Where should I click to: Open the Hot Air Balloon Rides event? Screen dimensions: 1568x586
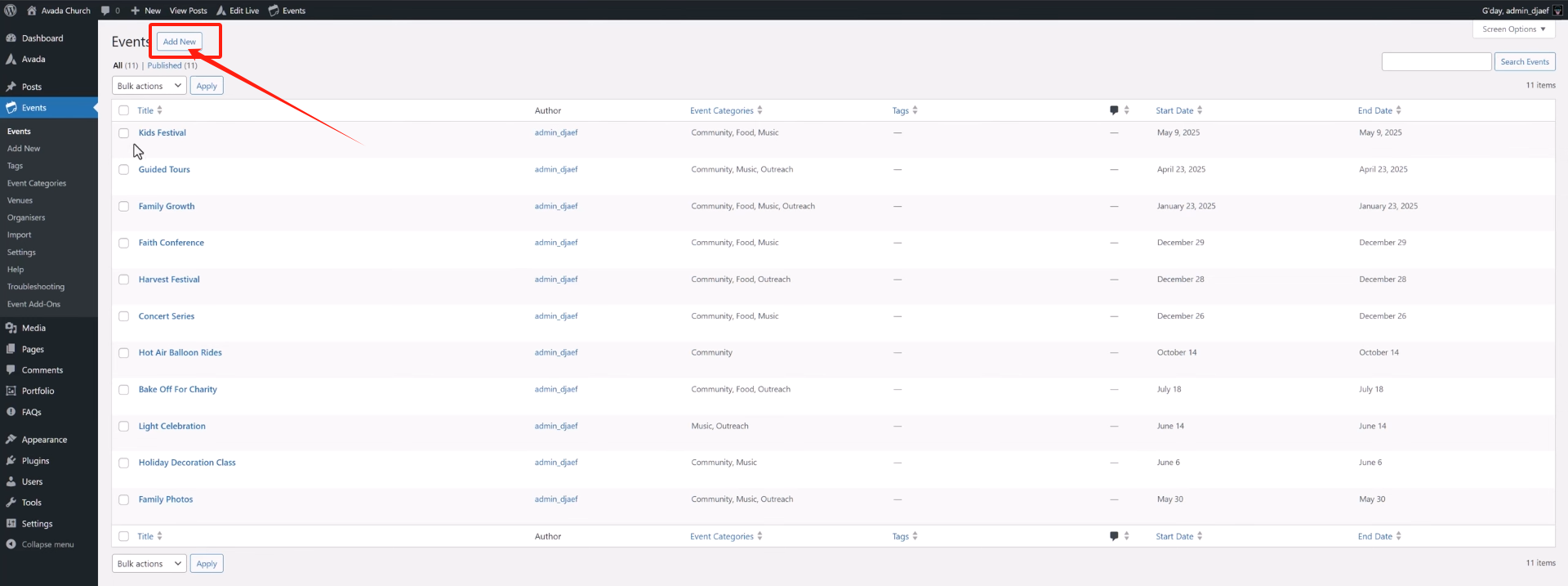coord(180,352)
